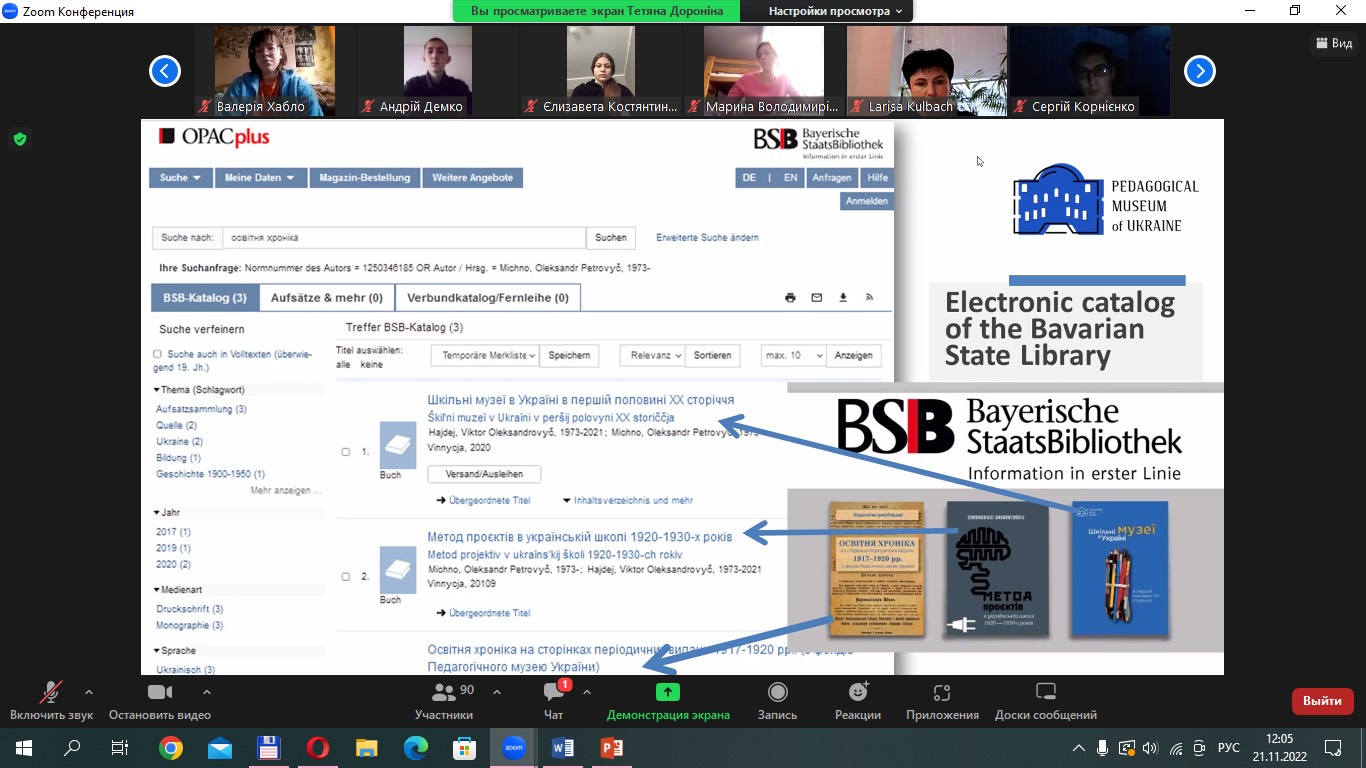1366x768 pixels.
Task: Enable full-text search checkbox
Action: 157,354
